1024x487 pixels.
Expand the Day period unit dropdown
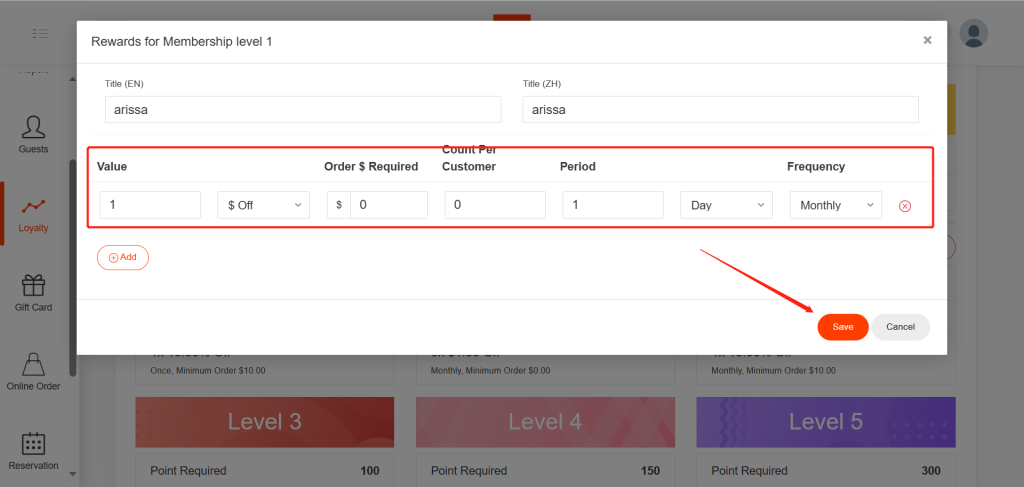(726, 205)
